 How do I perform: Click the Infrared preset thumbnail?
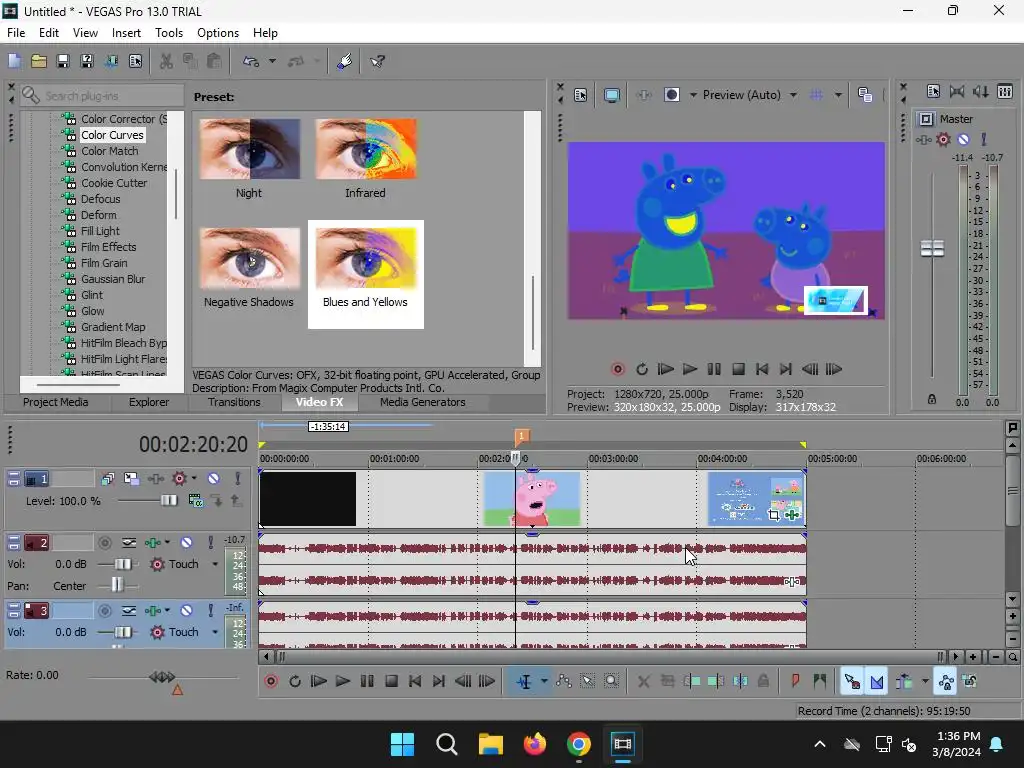(x=366, y=149)
